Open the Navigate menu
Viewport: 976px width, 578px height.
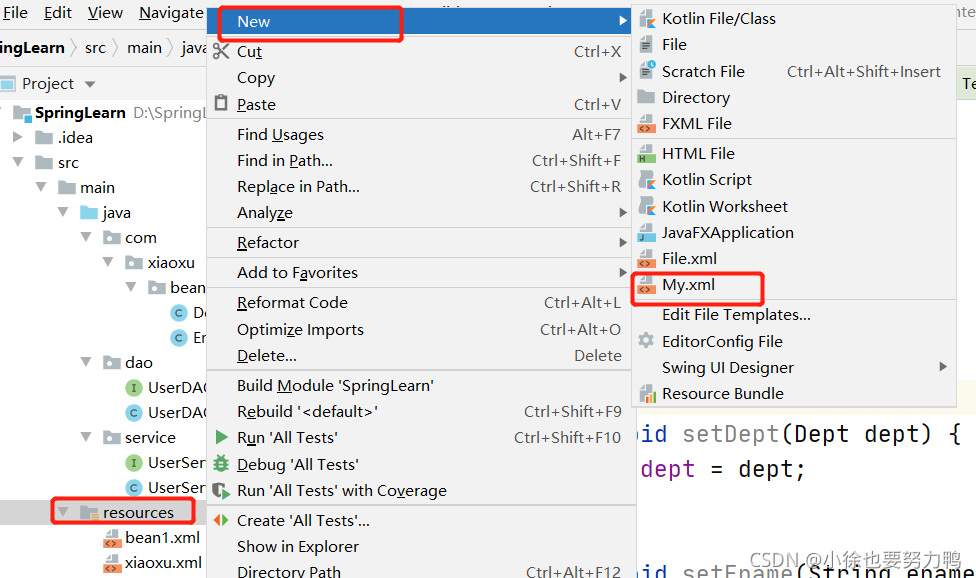(171, 12)
